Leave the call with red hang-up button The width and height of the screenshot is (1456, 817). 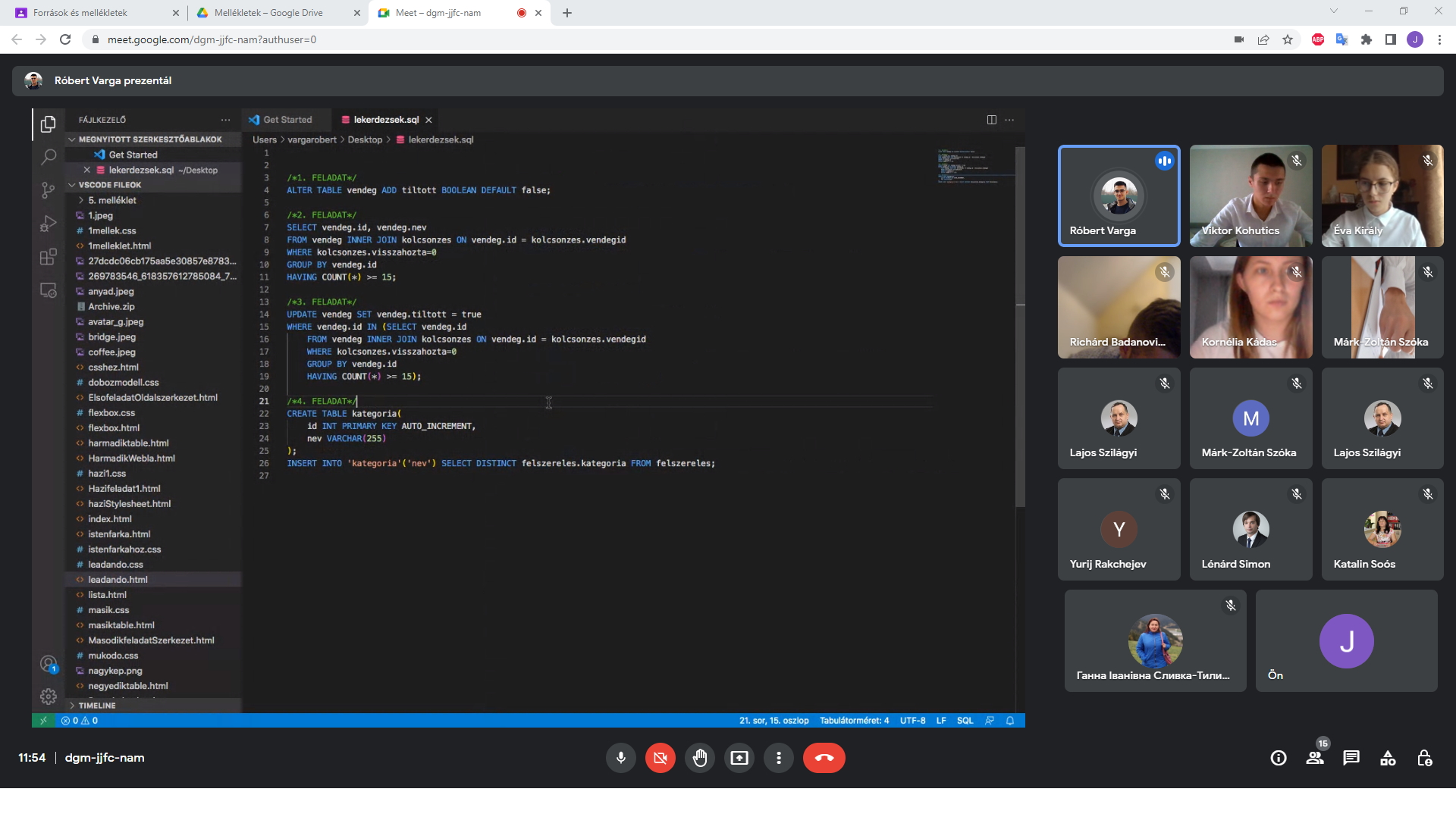point(824,758)
